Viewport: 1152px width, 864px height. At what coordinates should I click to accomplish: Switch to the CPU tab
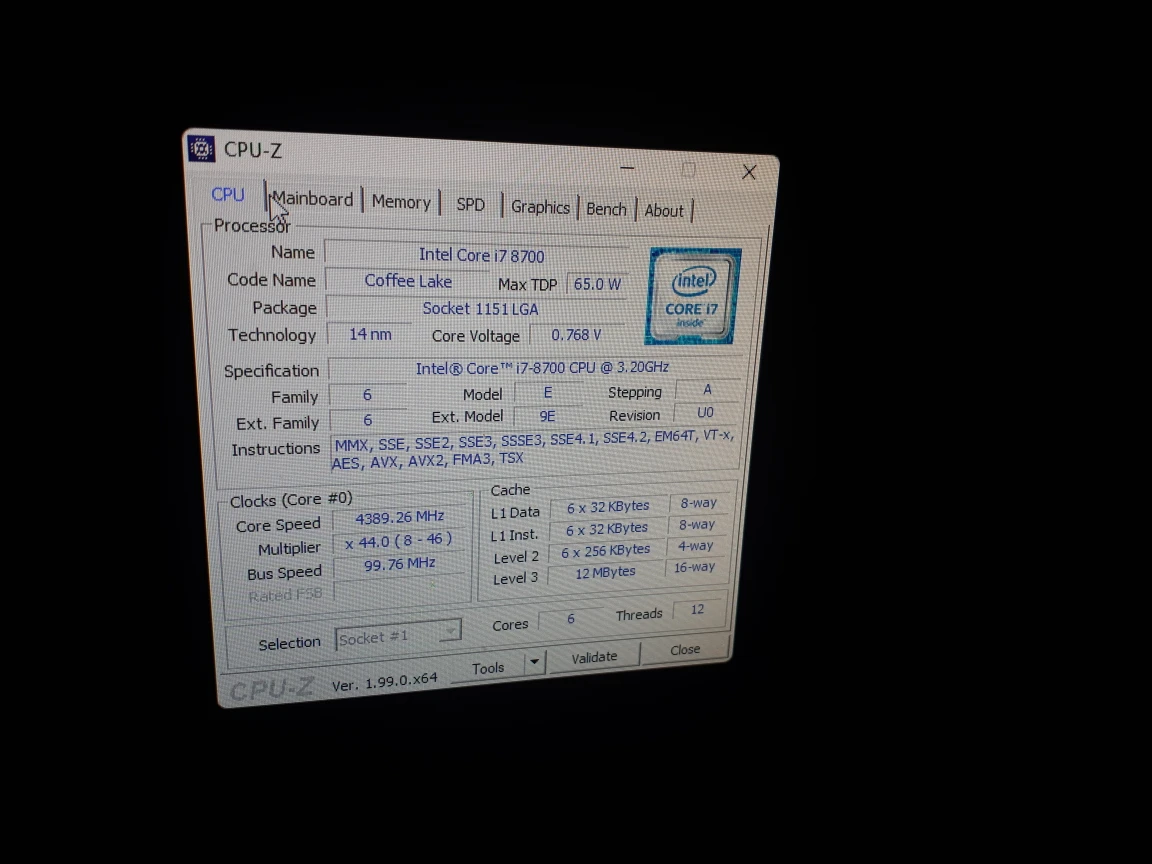pos(228,195)
